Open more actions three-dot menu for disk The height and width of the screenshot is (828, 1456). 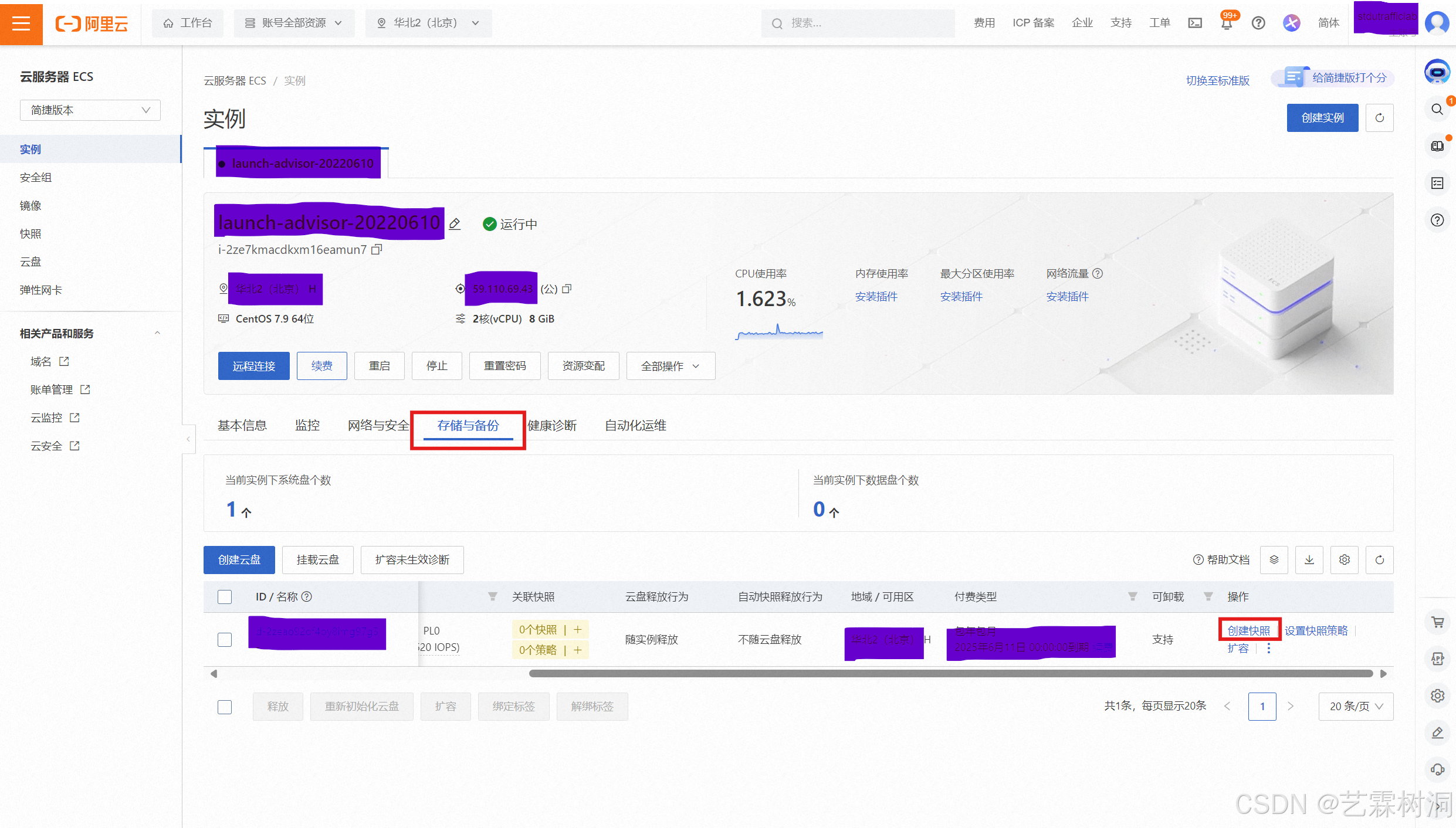(1268, 649)
